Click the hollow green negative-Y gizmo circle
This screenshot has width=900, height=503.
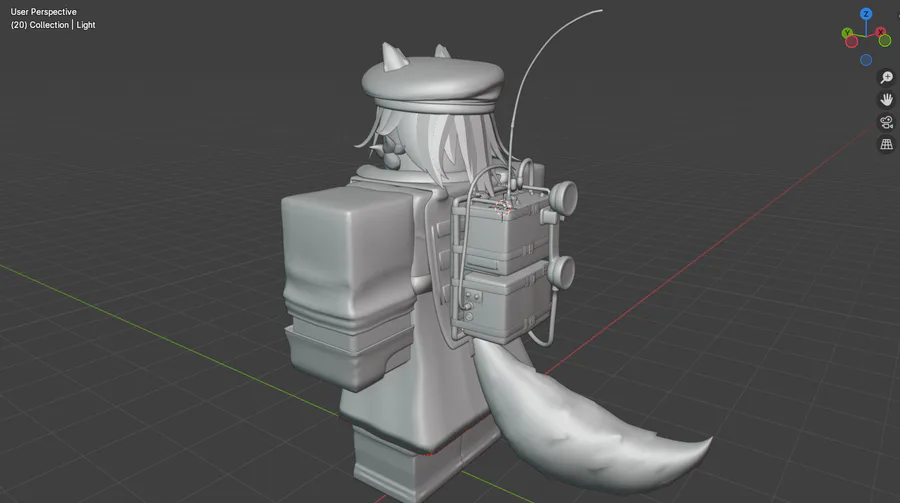tap(885, 41)
